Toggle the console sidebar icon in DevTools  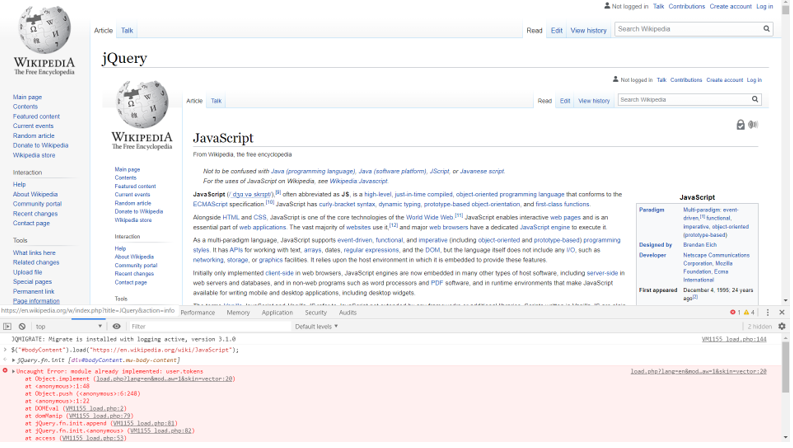click(x=7, y=328)
